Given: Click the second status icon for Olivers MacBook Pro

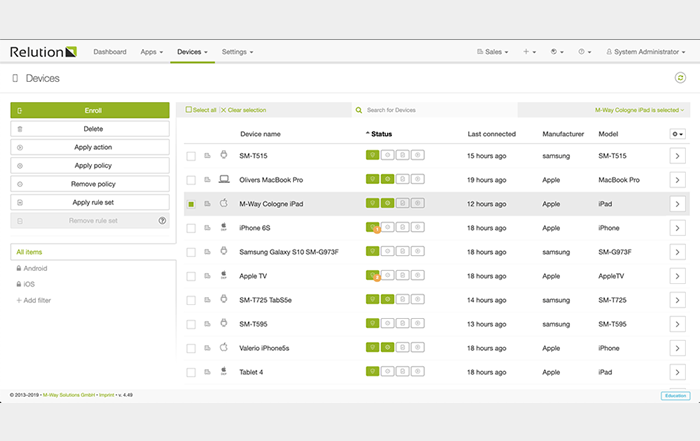Looking at the screenshot, I should click(x=387, y=179).
